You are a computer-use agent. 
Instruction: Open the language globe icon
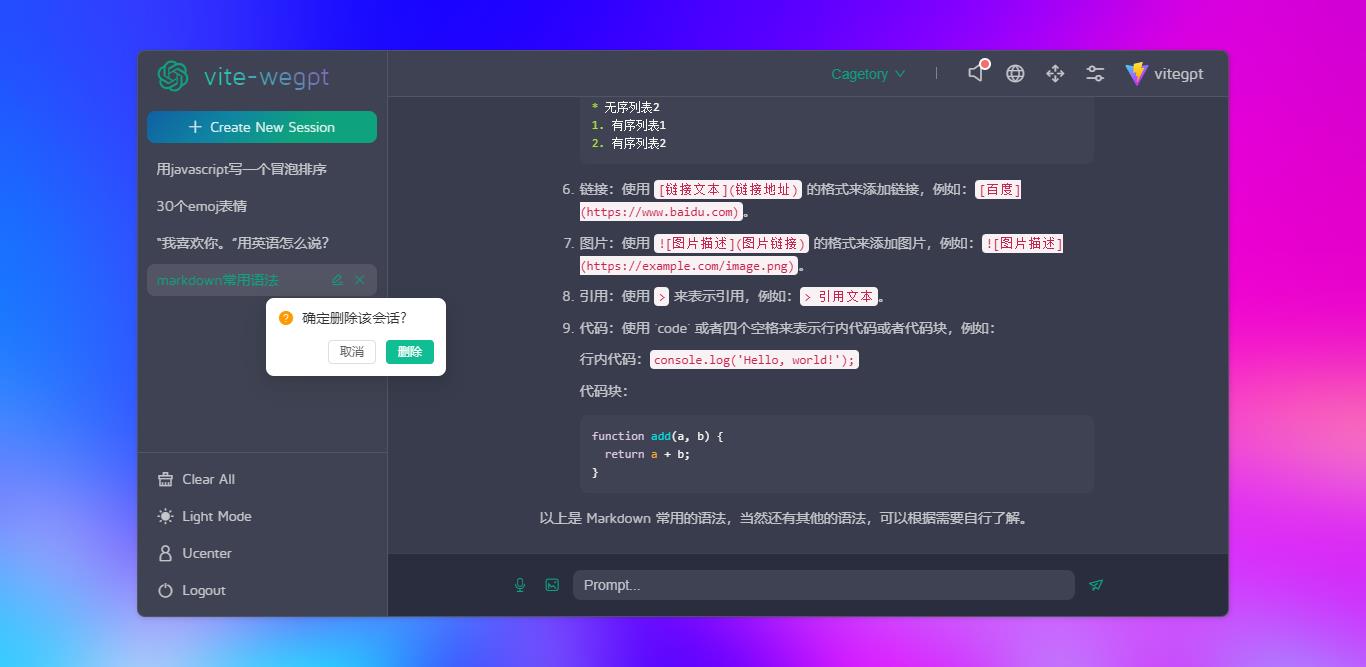tap(1015, 73)
